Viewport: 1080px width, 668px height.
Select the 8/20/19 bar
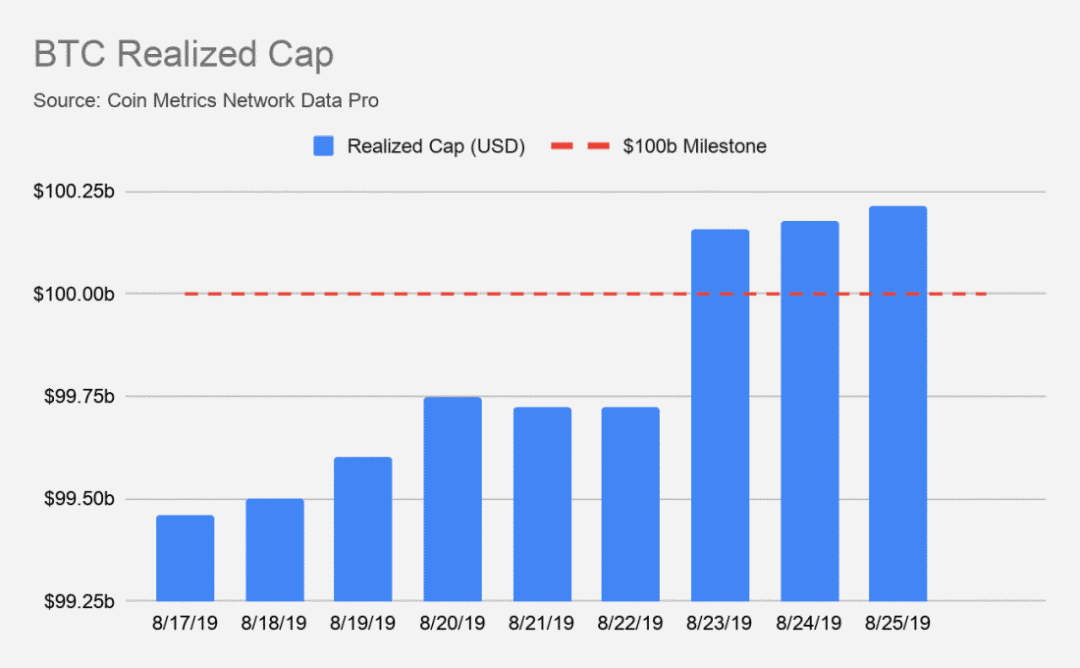click(x=453, y=499)
